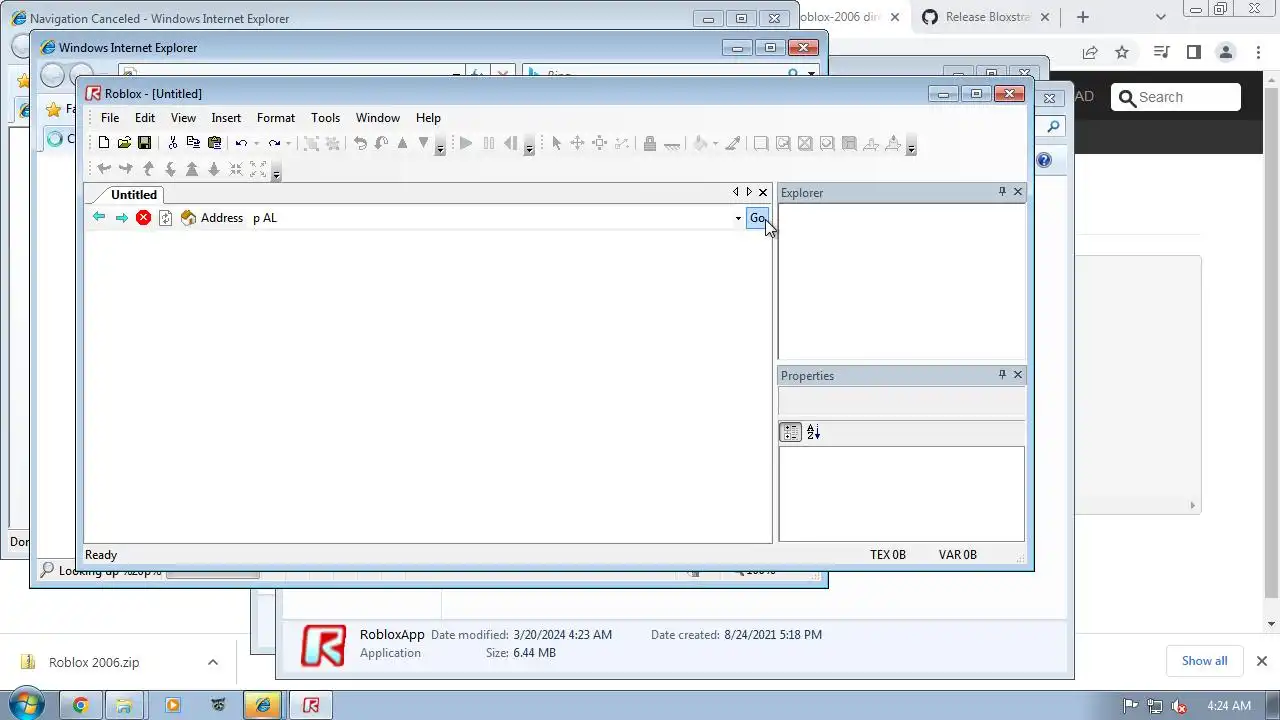Click the Rotate counterclockwise icon
Viewport: 1280px width, 720px height.
360,143
